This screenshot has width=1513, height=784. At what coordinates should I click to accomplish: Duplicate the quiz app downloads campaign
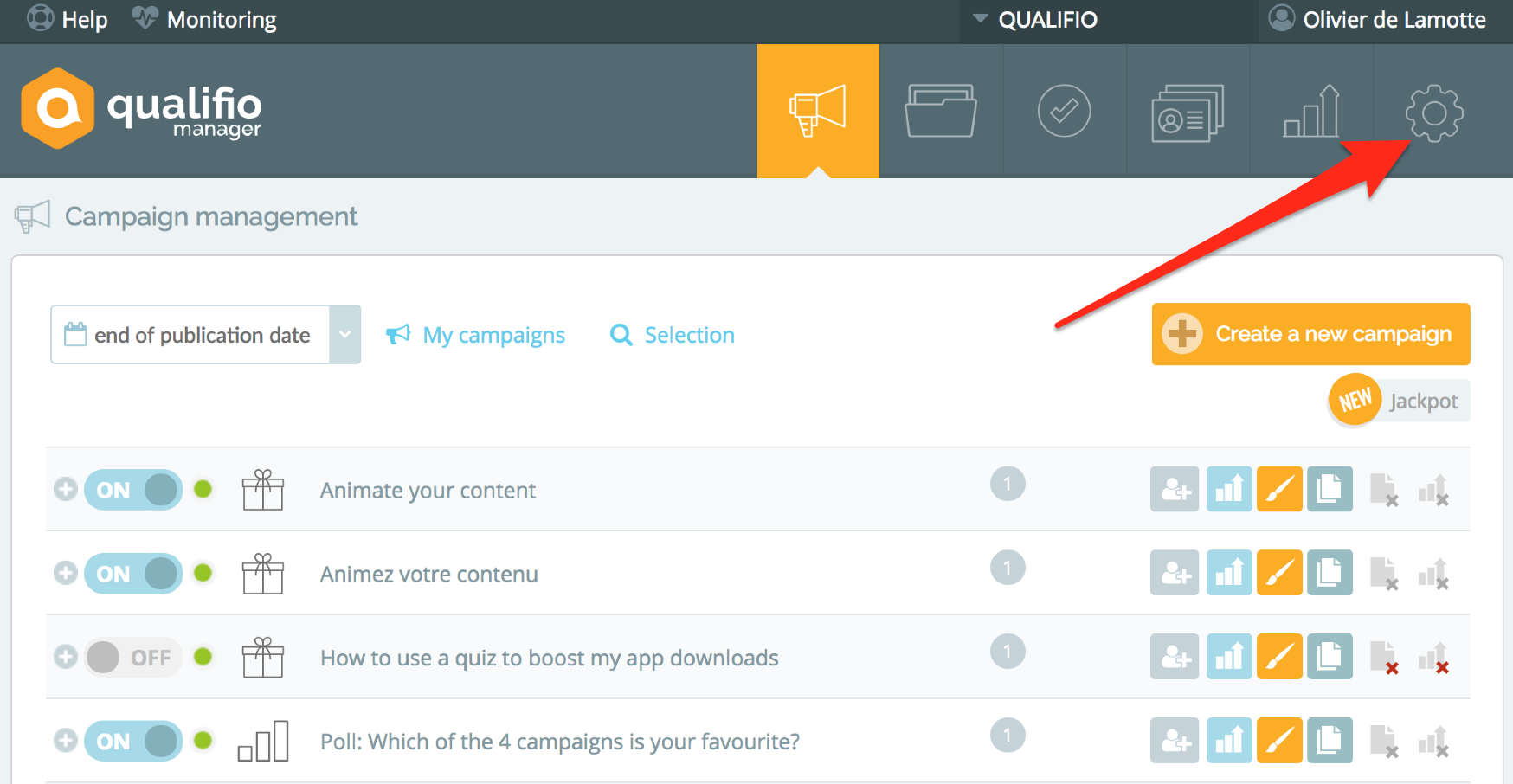pyautogui.click(x=1330, y=657)
